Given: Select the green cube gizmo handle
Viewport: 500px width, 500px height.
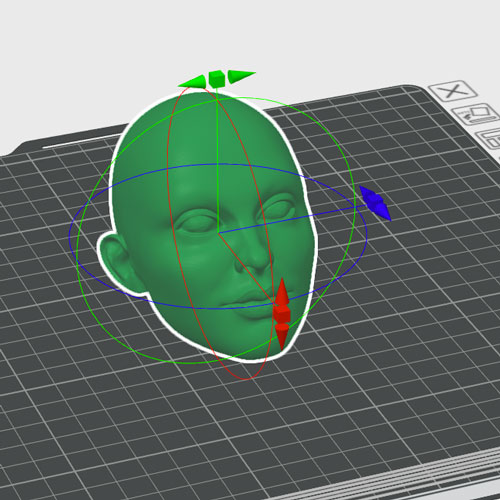Looking at the screenshot, I should click(216, 79).
